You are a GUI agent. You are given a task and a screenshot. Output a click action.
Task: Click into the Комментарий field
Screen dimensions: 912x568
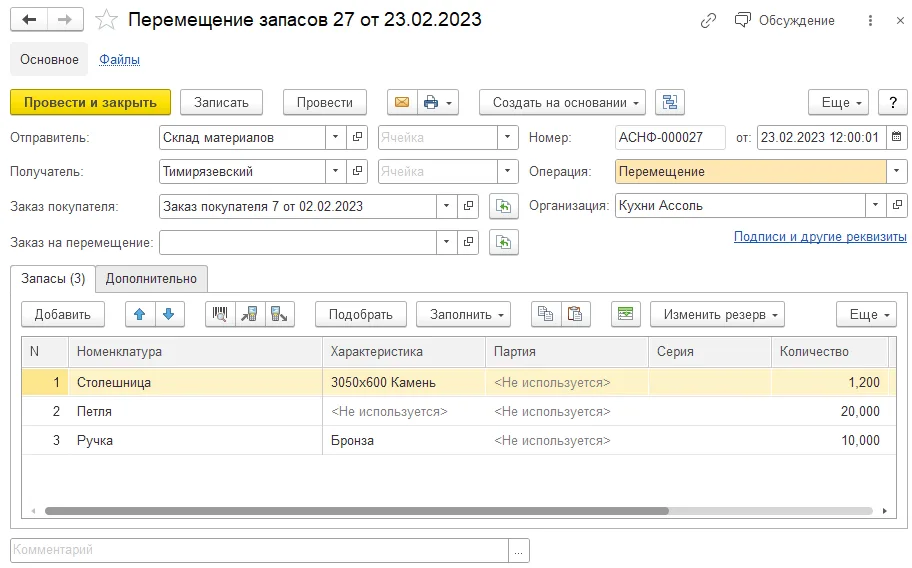coord(259,550)
